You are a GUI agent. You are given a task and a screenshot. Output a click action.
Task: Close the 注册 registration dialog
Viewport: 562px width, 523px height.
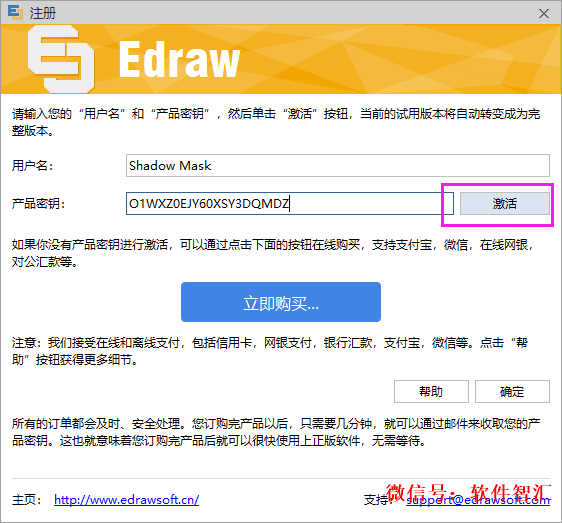click(x=544, y=14)
